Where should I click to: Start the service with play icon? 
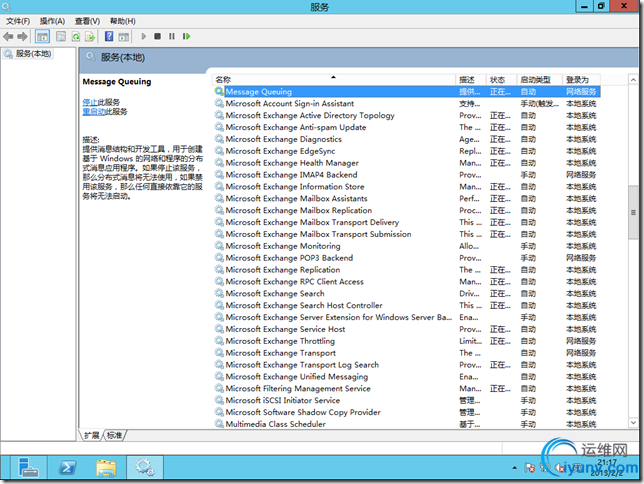point(143,36)
